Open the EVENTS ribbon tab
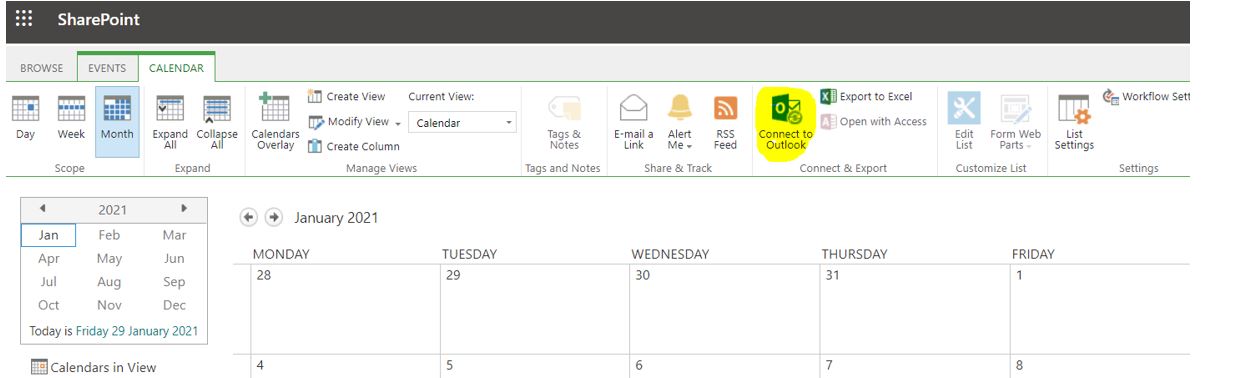1257x378 pixels. point(107,68)
